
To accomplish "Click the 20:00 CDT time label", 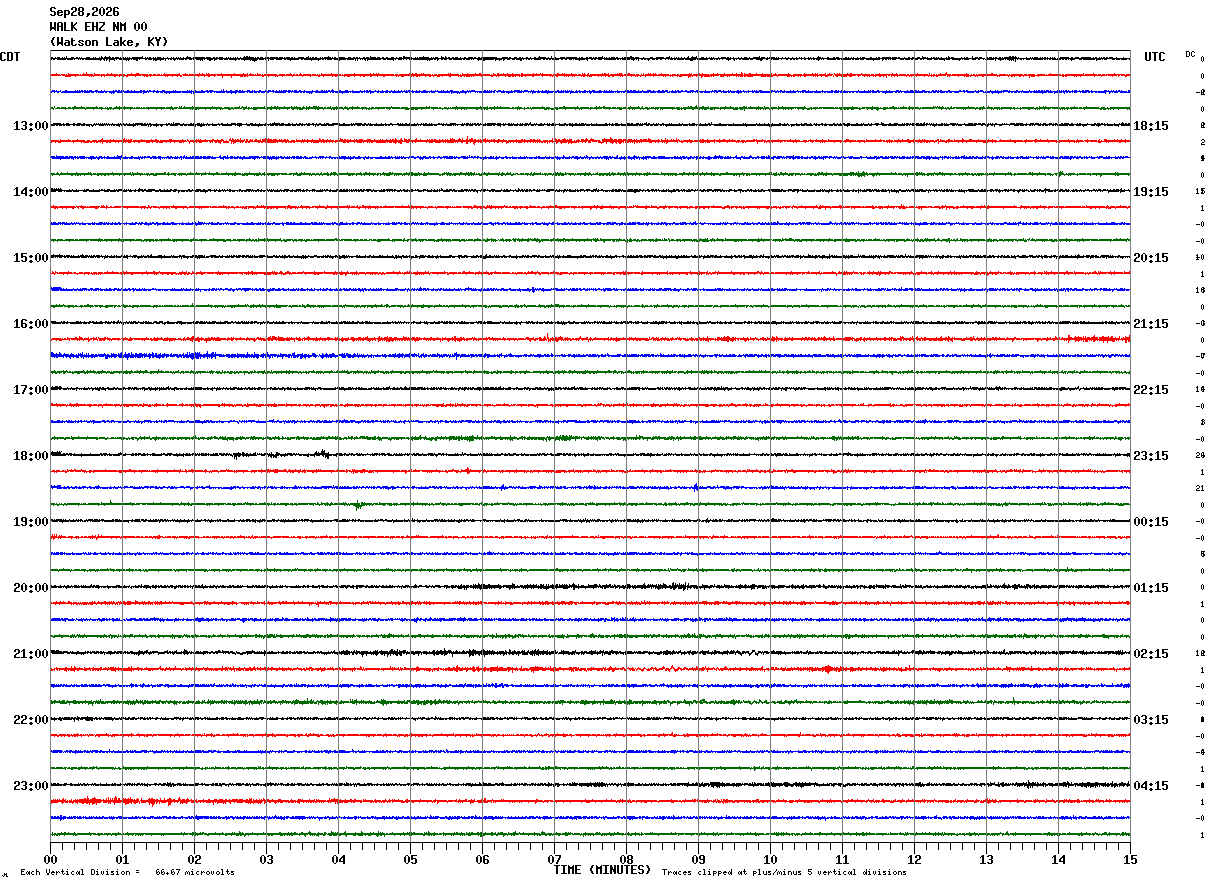I will [31, 588].
